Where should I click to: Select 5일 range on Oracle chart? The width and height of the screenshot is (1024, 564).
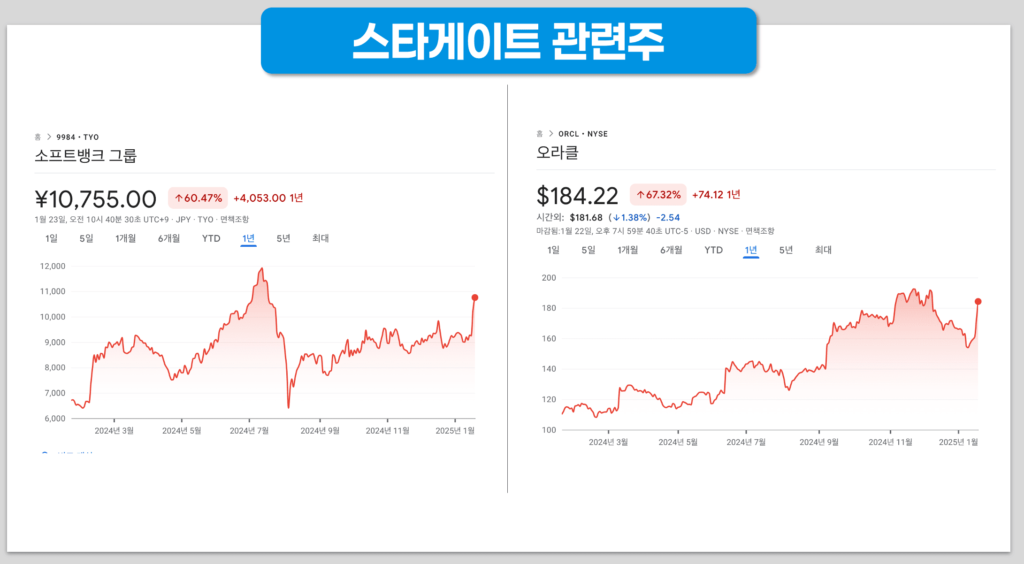point(588,251)
